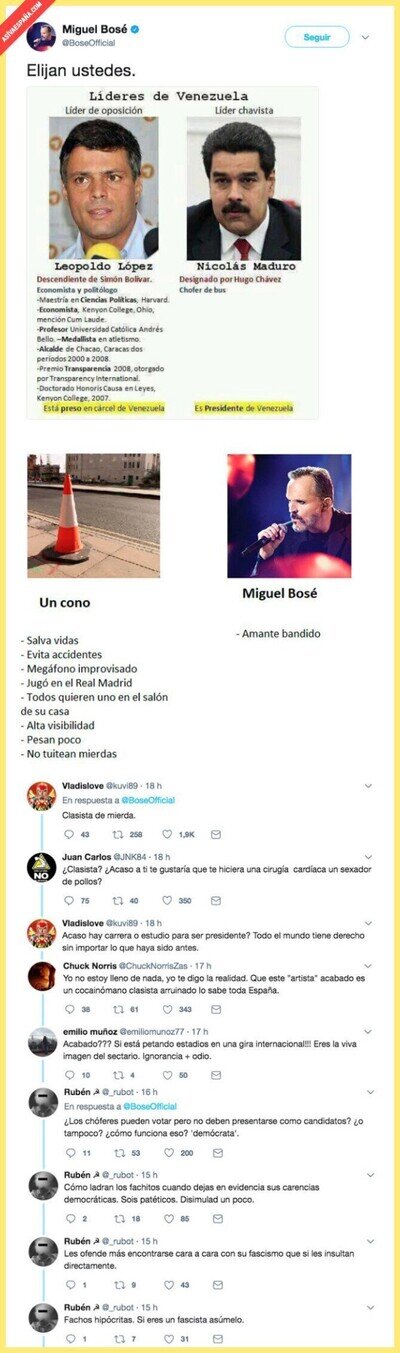
Task: Like Vladislove's tweet with 1,9K likes
Action: pos(168,834)
